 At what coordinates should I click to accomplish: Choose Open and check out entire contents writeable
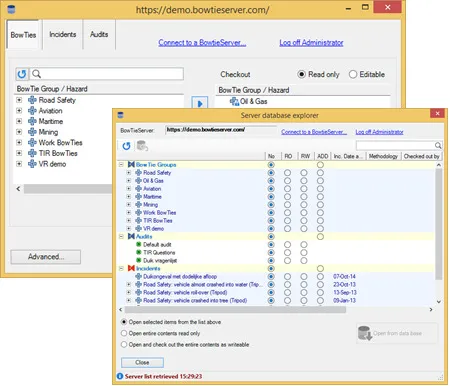[x=124, y=345]
